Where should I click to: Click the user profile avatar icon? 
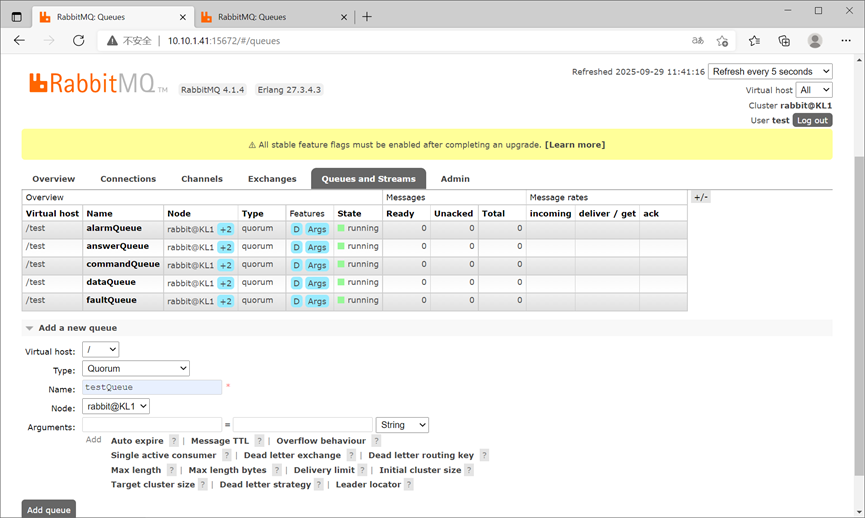coord(815,40)
